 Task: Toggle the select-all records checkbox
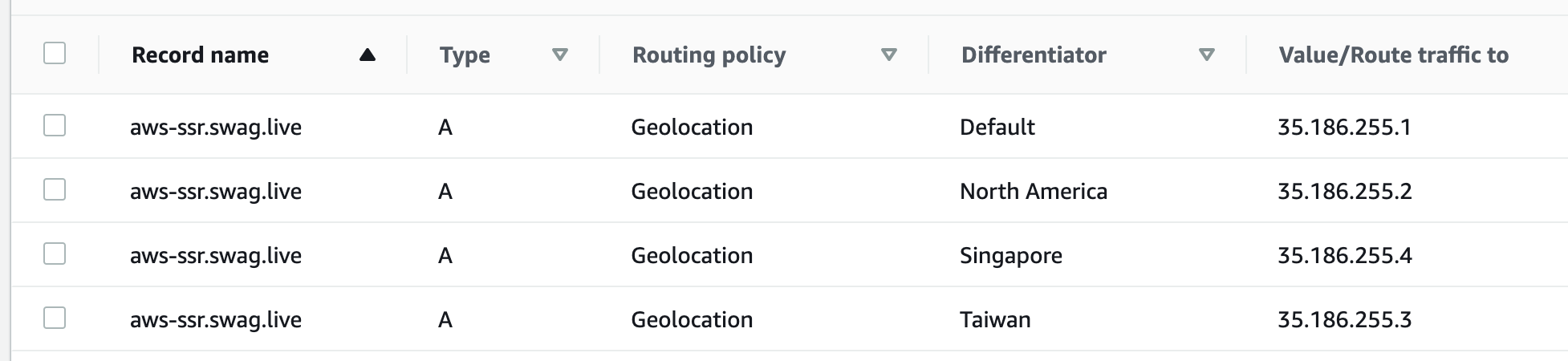tap(55, 54)
